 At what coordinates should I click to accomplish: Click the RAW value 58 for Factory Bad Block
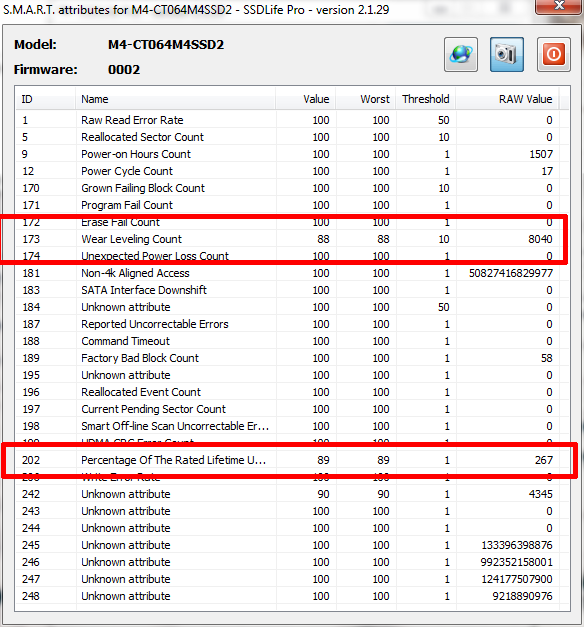coord(547,358)
